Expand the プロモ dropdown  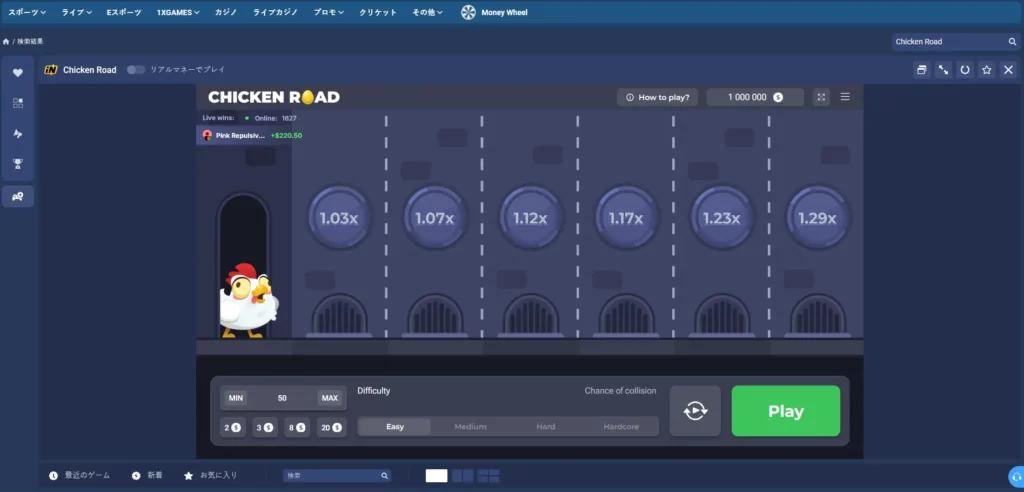329,12
